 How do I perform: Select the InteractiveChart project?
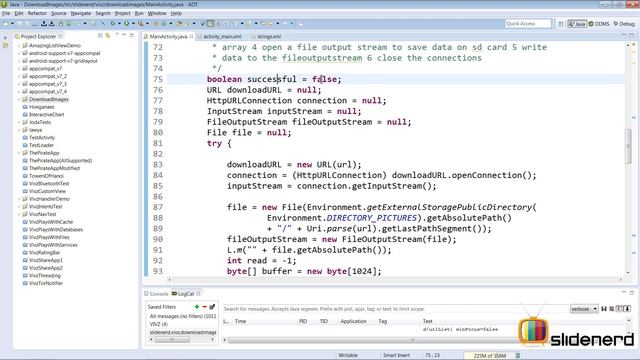click(x=46, y=115)
